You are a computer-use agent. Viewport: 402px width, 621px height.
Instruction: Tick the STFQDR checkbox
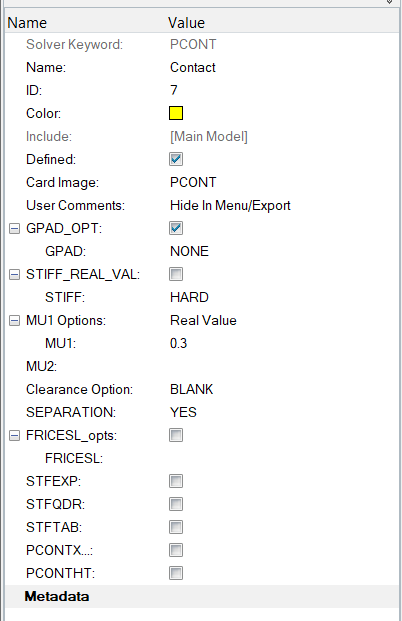176,504
